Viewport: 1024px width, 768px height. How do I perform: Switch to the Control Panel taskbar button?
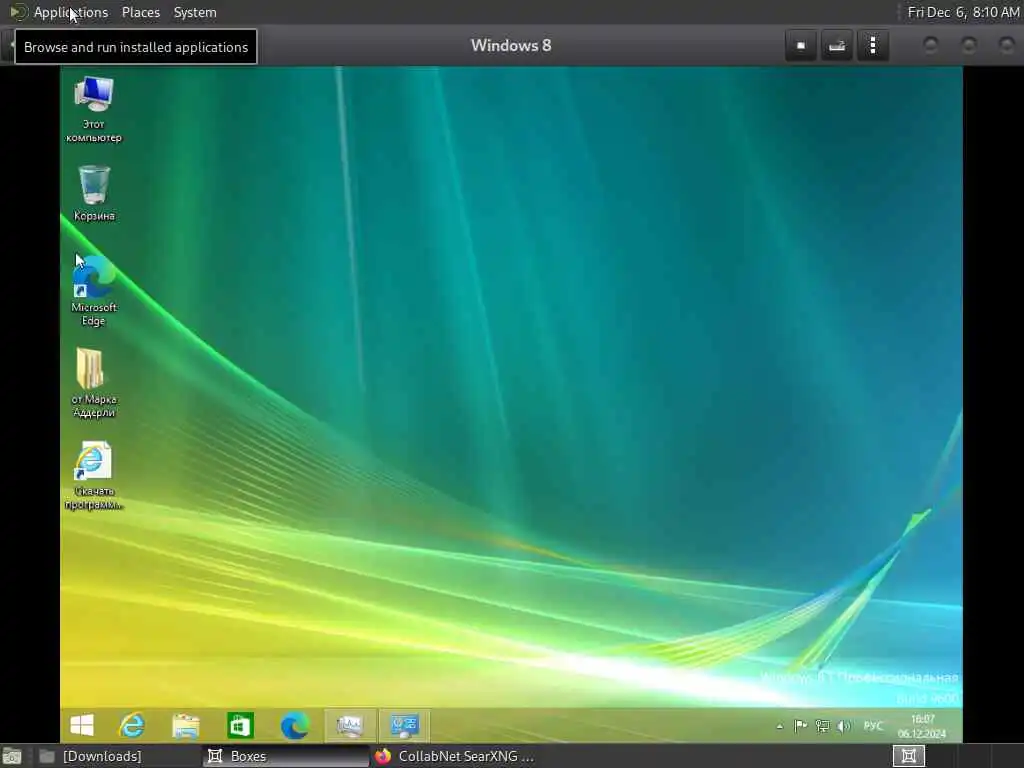(x=404, y=725)
